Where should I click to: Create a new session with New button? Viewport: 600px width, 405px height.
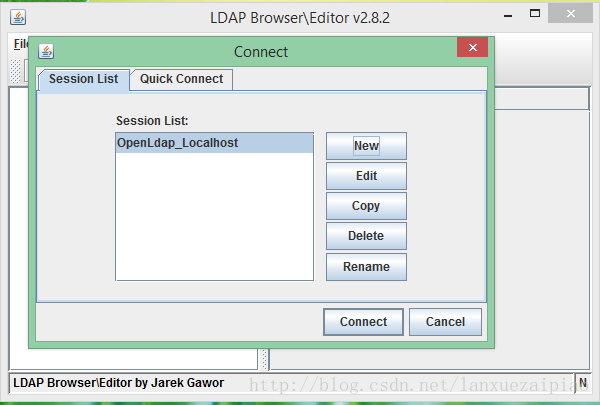pyautogui.click(x=366, y=146)
